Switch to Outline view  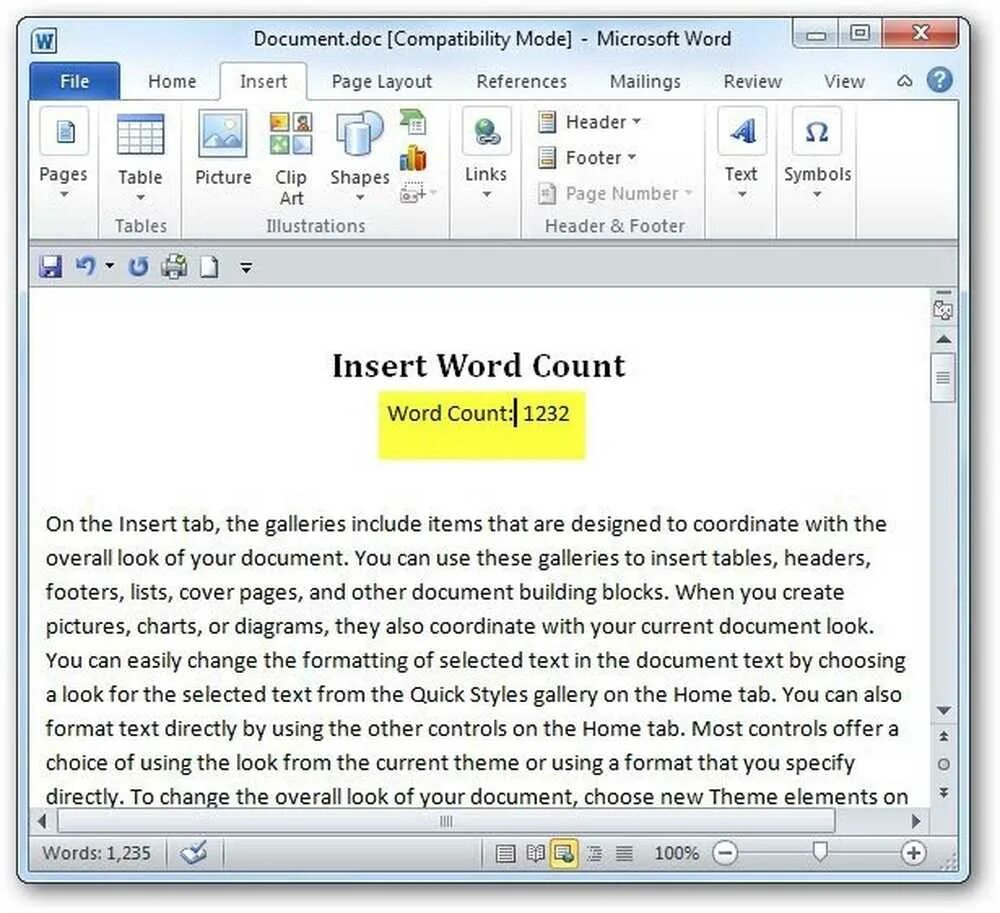pyautogui.click(x=594, y=853)
